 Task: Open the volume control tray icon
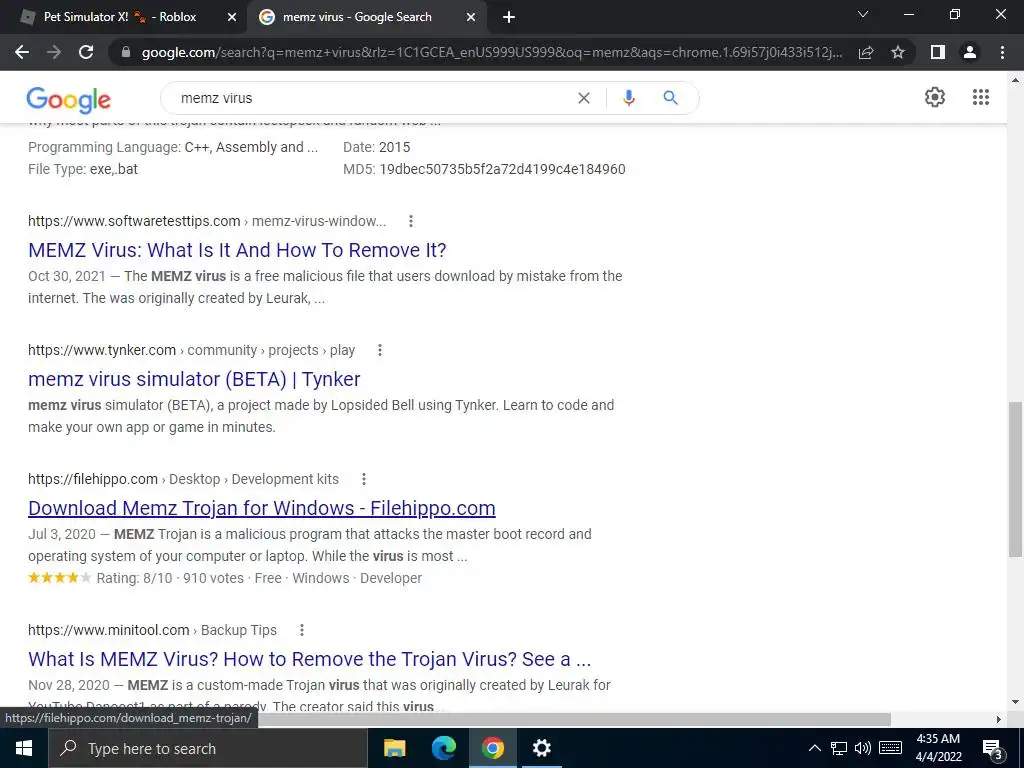tap(863, 748)
